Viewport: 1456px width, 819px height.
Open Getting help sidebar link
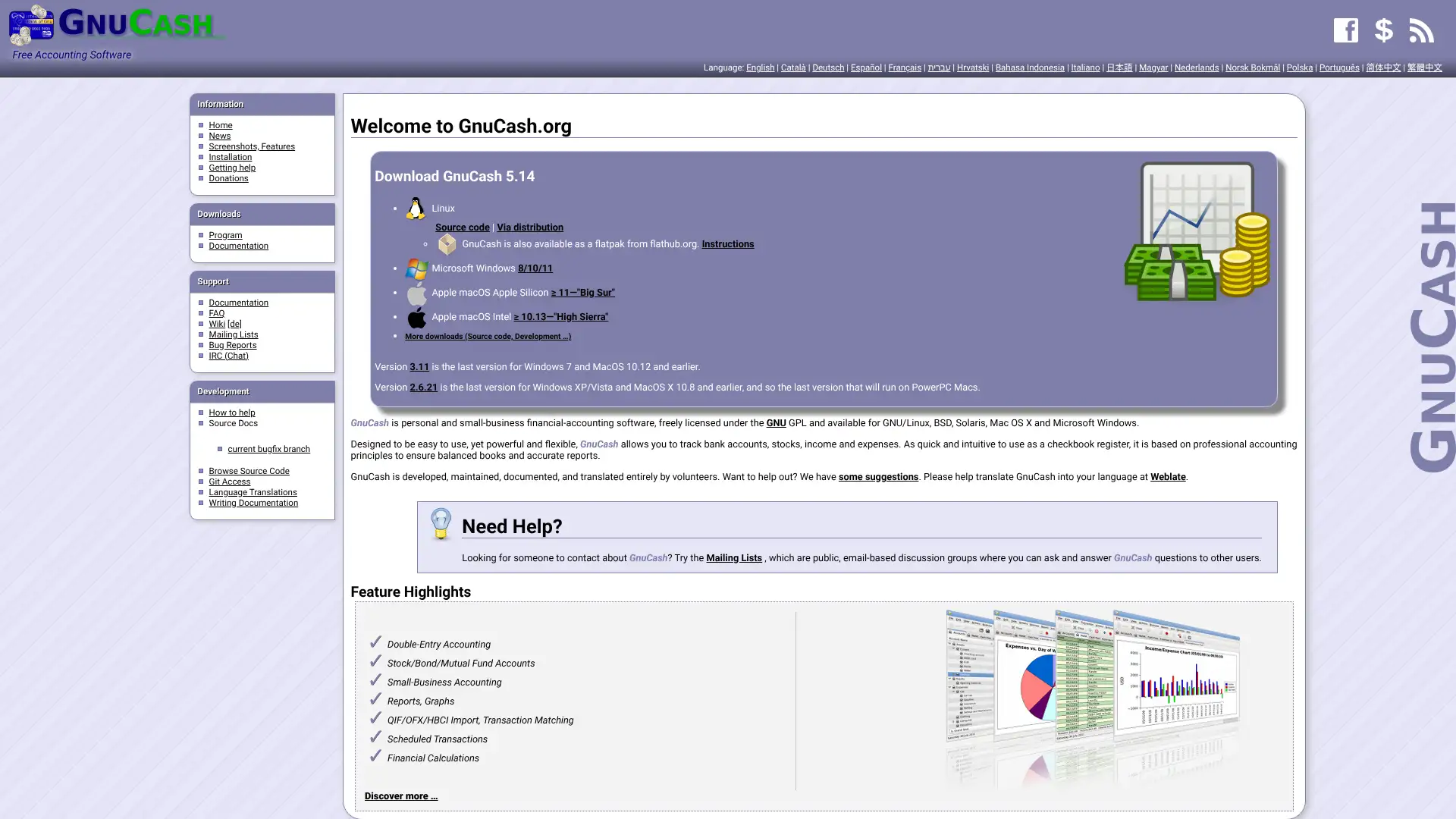pyautogui.click(x=231, y=168)
